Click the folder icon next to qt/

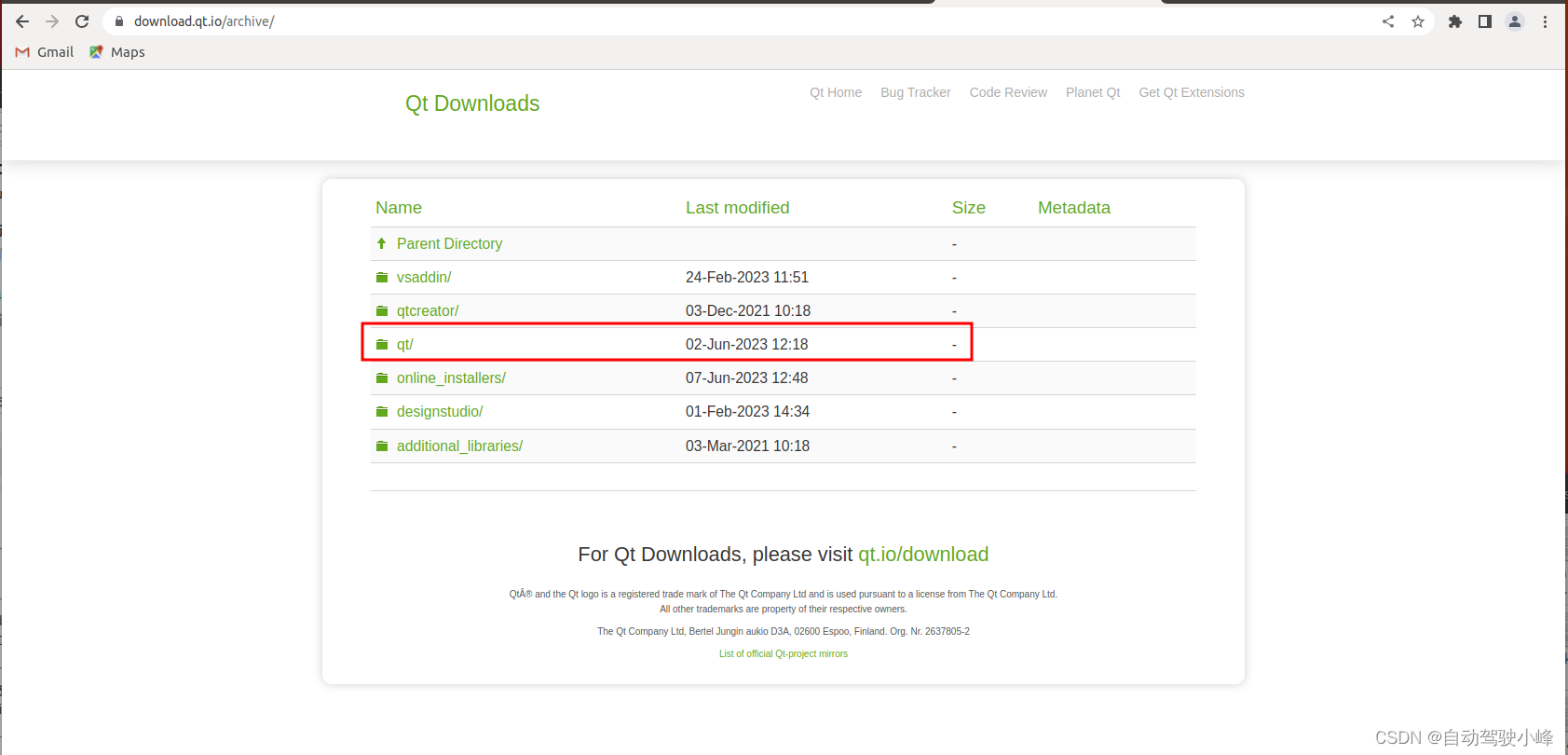pyautogui.click(x=382, y=344)
